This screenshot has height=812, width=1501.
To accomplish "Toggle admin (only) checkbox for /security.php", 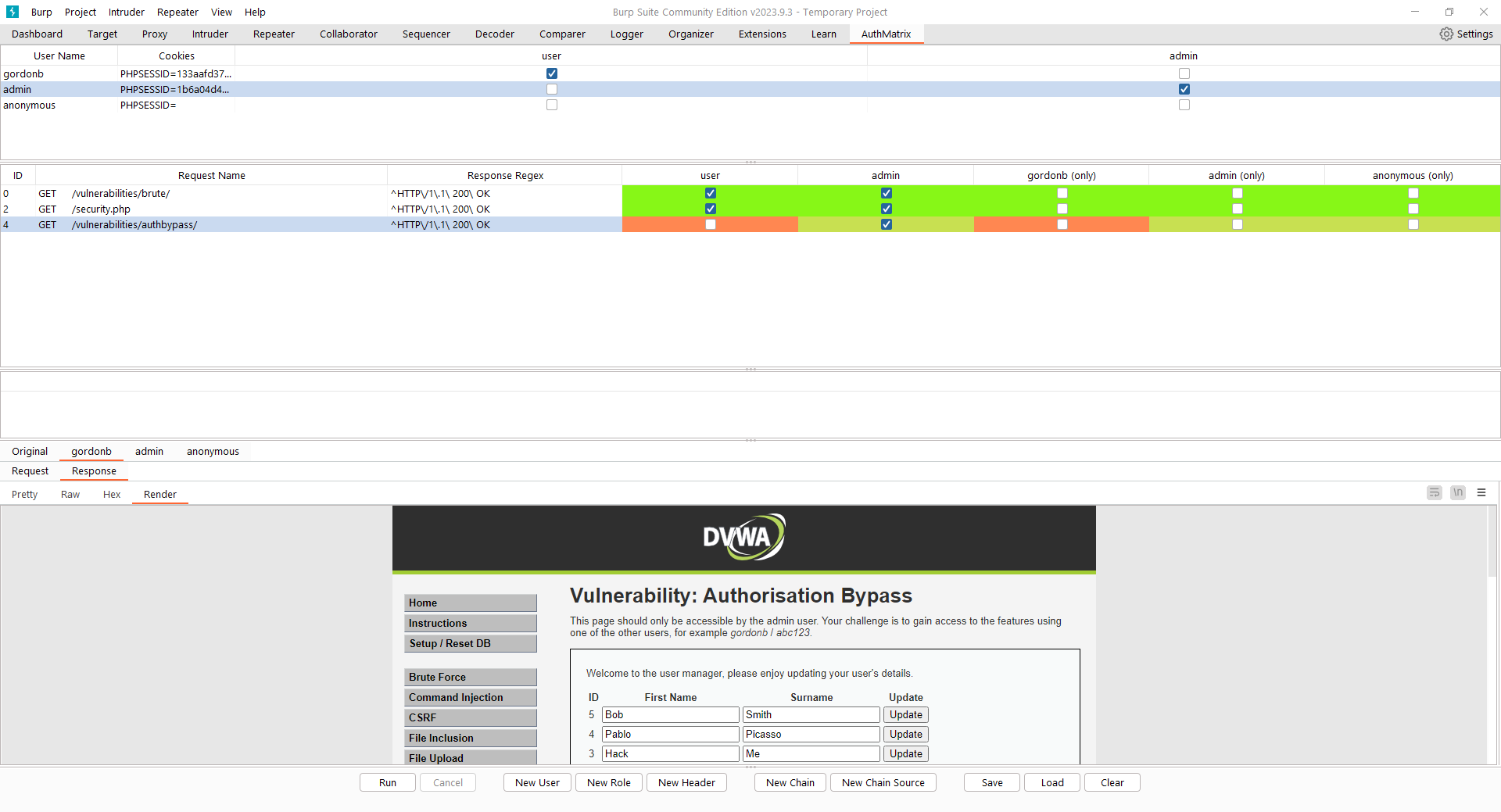I will pyautogui.click(x=1238, y=209).
